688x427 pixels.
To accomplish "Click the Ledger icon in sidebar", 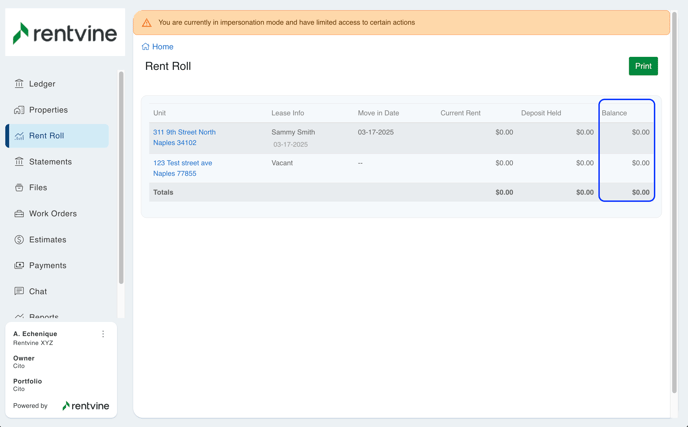I will [x=19, y=84].
